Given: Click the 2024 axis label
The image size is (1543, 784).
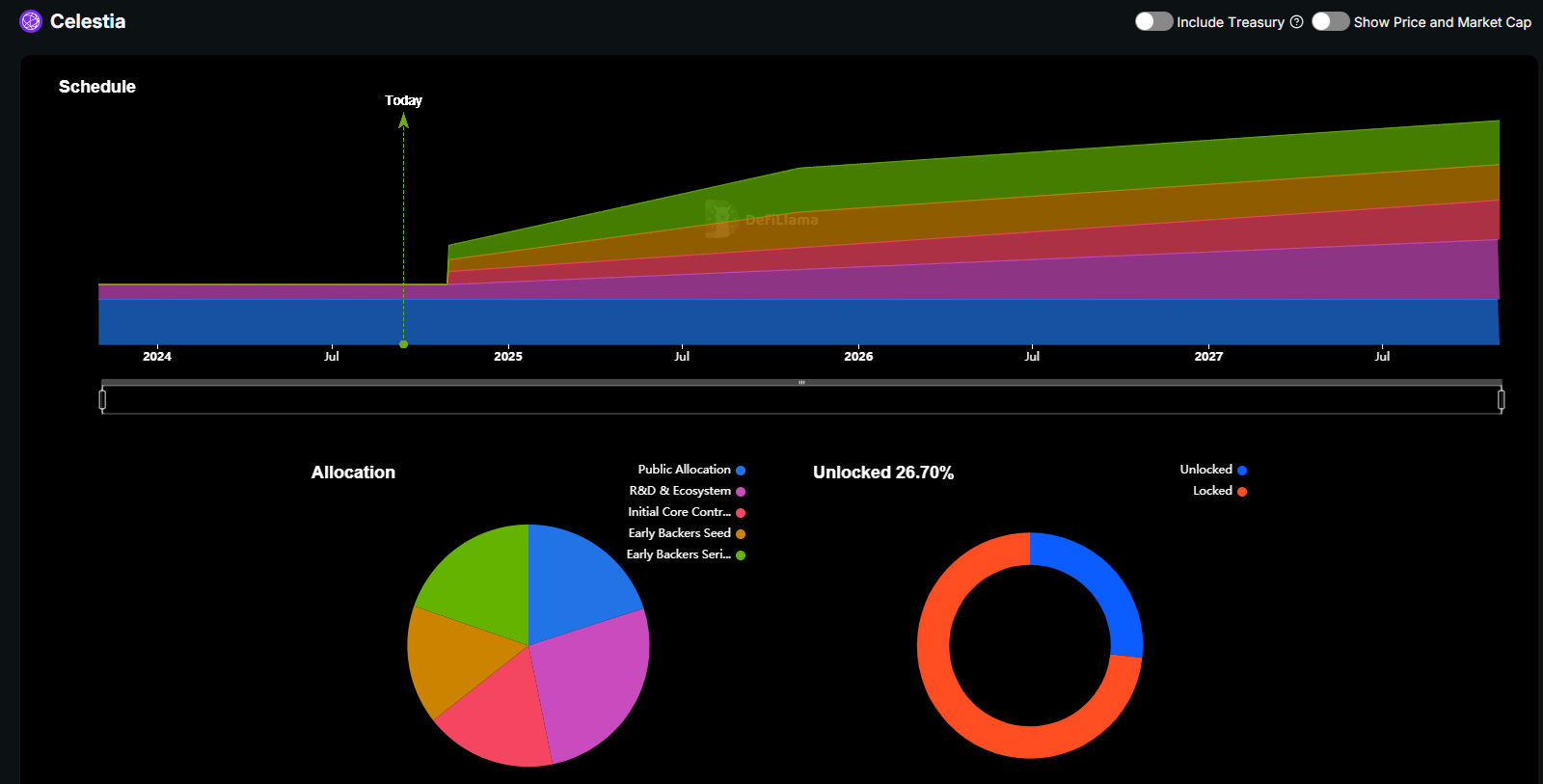Looking at the screenshot, I should 157,357.
